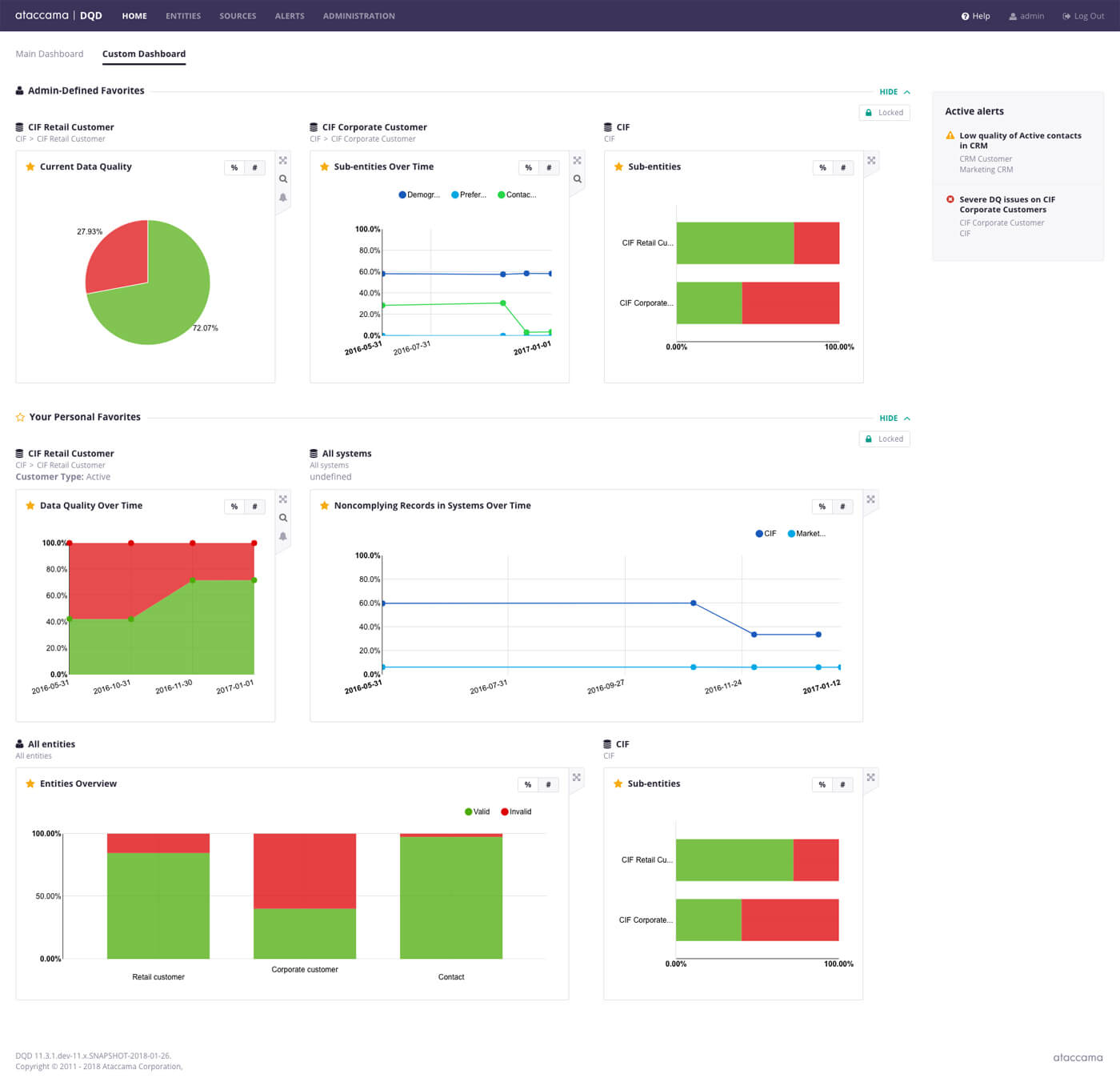Toggle % mode on Entities Overview widget
The image size is (1120, 1078).
[528, 784]
